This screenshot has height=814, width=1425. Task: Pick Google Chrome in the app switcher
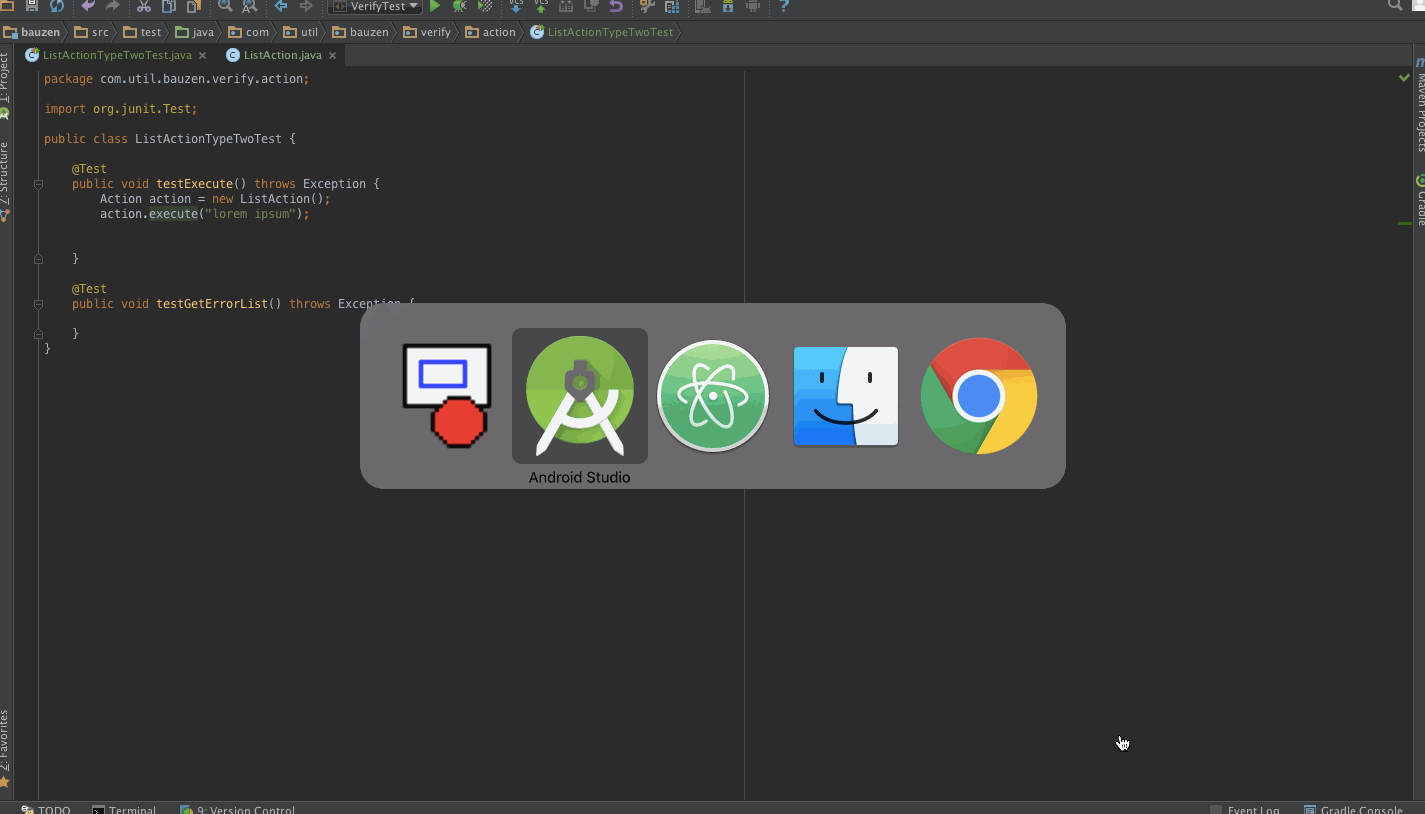point(979,396)
